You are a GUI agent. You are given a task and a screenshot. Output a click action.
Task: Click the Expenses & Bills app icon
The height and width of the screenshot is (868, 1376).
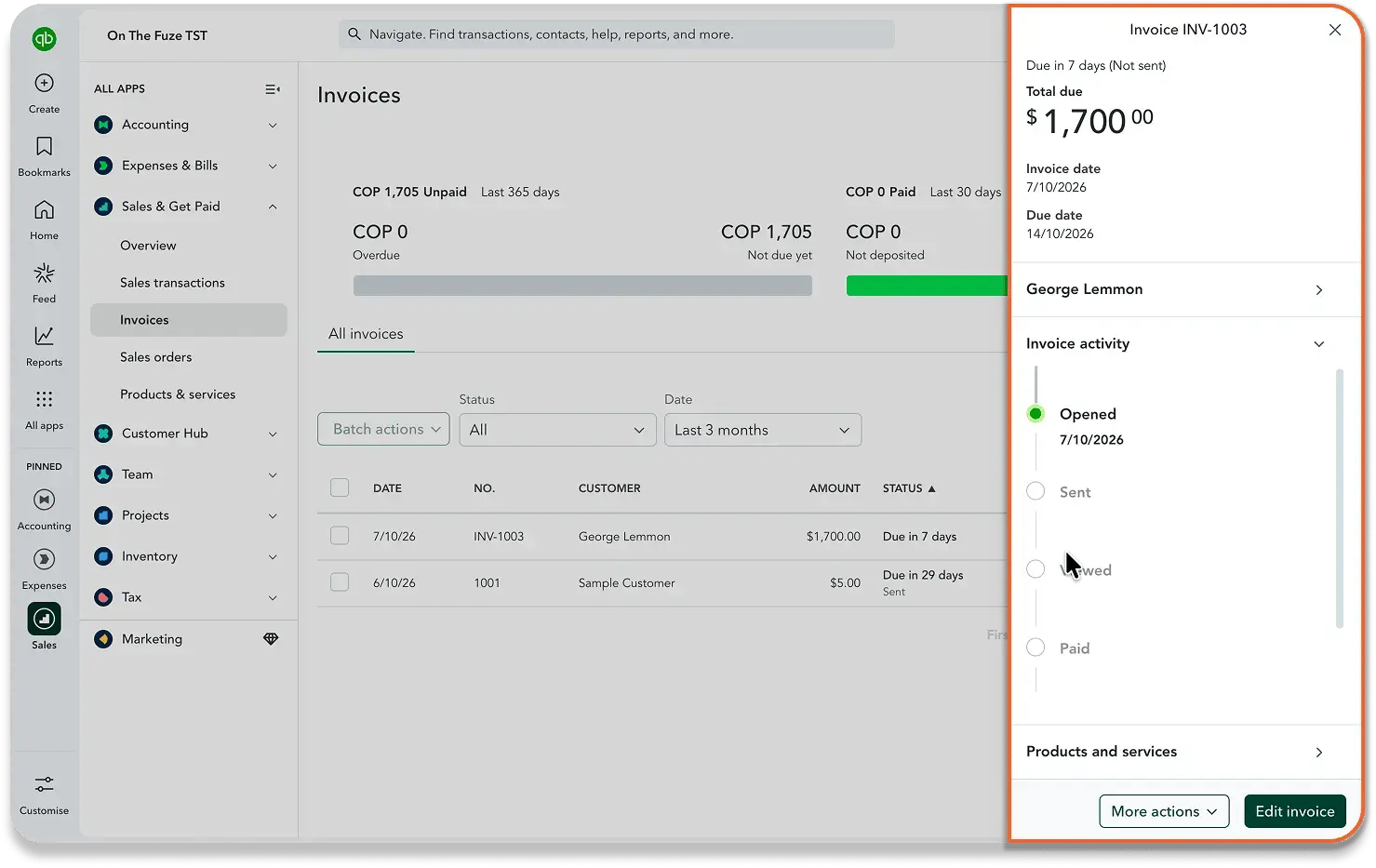(x=104, y=166)
